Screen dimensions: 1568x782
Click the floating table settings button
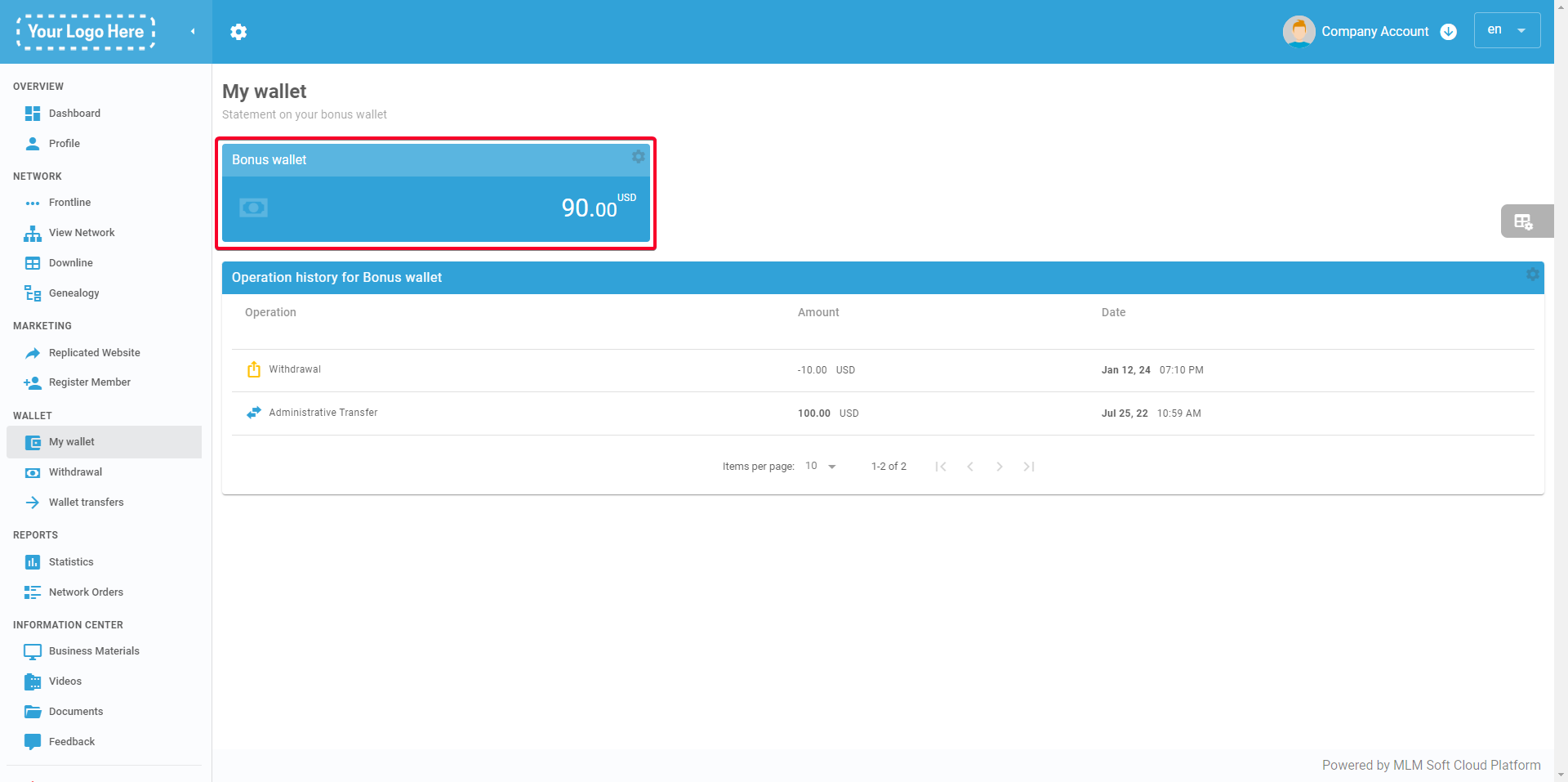click(1524, 221)
